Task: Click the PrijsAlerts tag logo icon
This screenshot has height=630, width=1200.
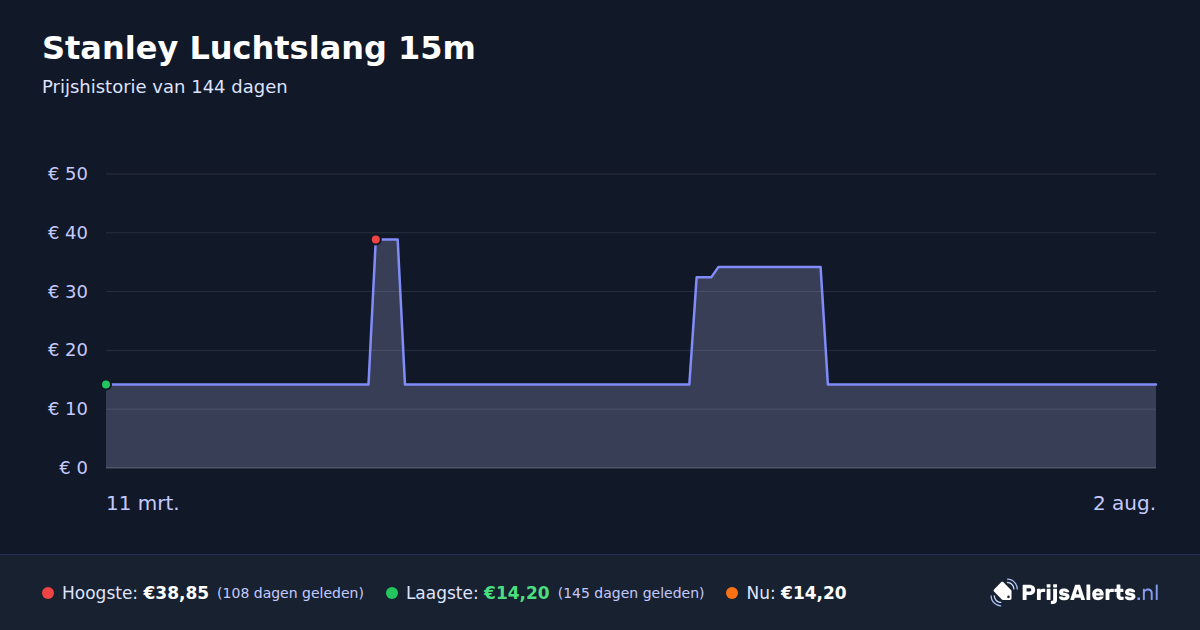Action: tap(1003, 593)
